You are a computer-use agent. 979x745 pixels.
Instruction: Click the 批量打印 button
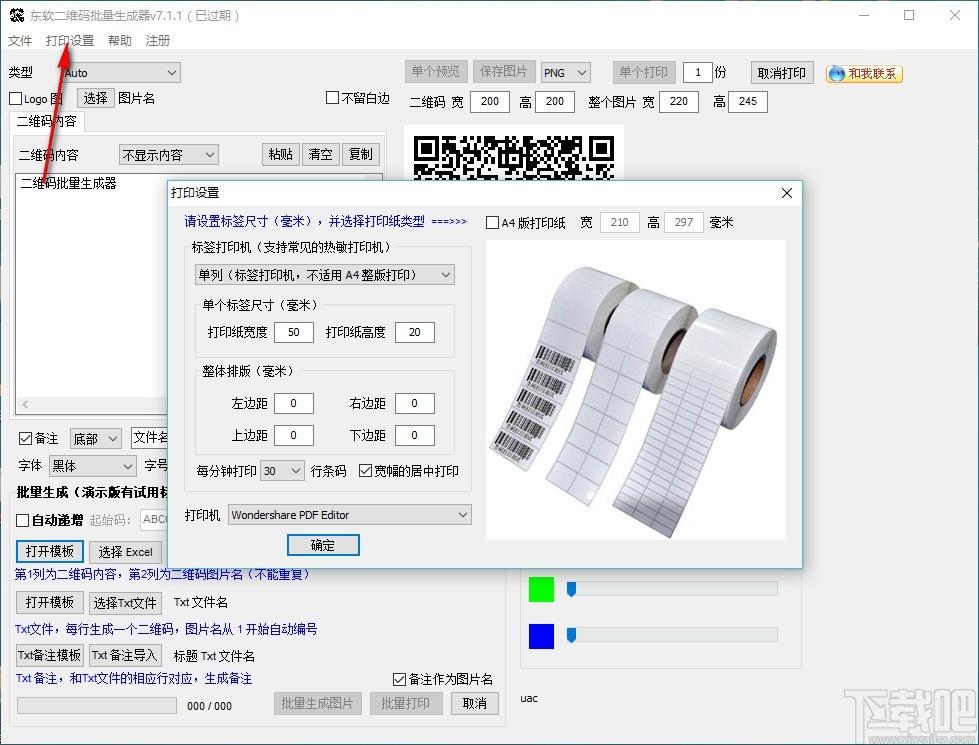pyautogui.click(x=406, y=704)
